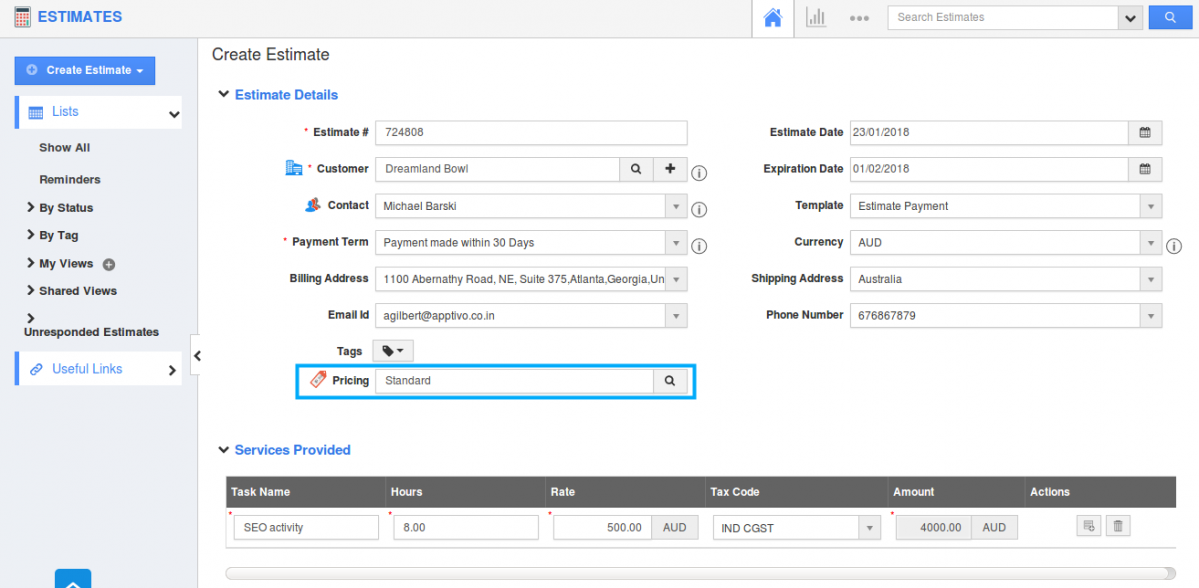This screenshot has height=588, width=1199.
Task: Click the Pricing tag icon
Action: [x=317, y=379]
